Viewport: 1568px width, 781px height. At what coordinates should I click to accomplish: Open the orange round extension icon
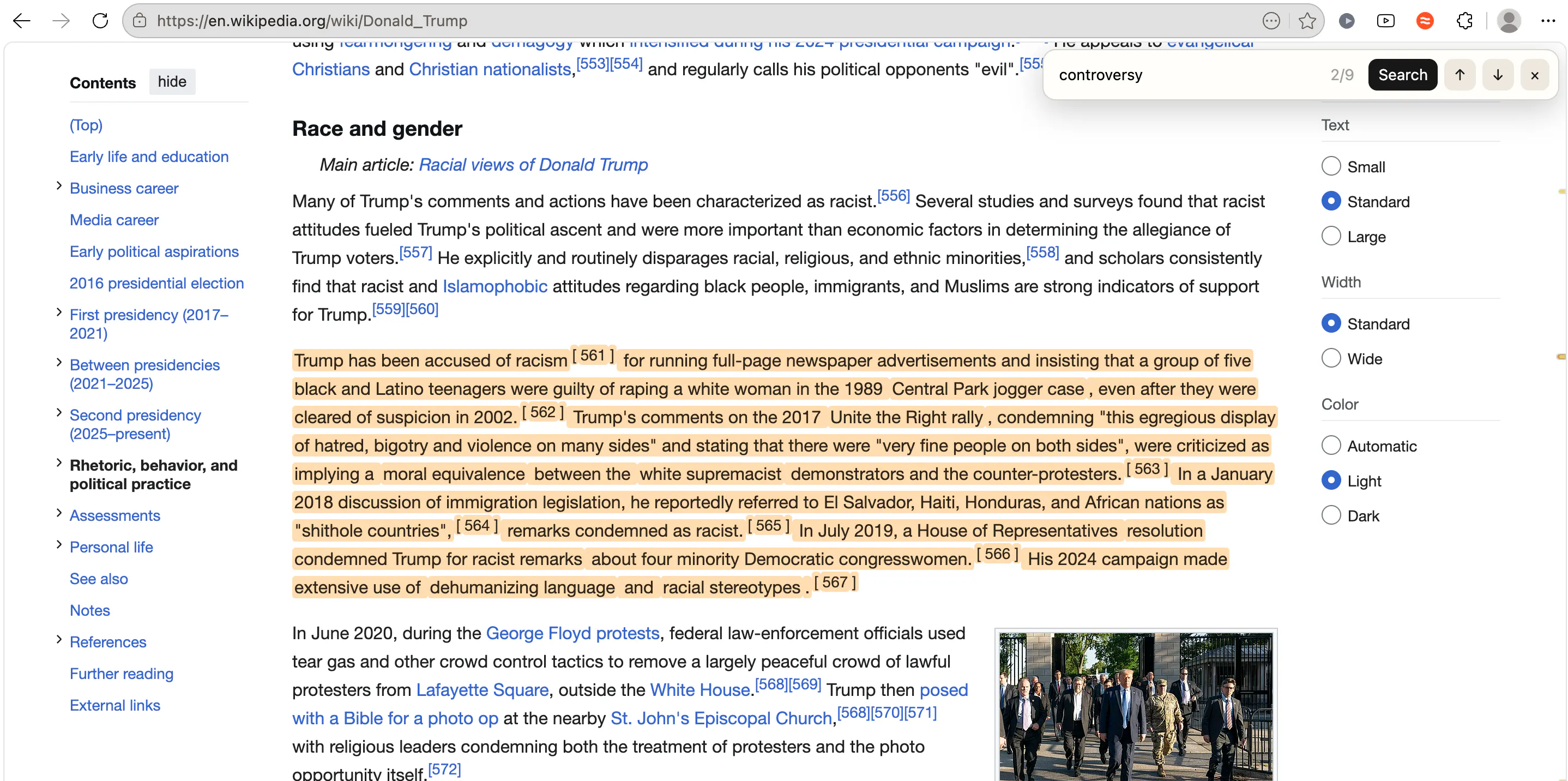click(1425, 21)
